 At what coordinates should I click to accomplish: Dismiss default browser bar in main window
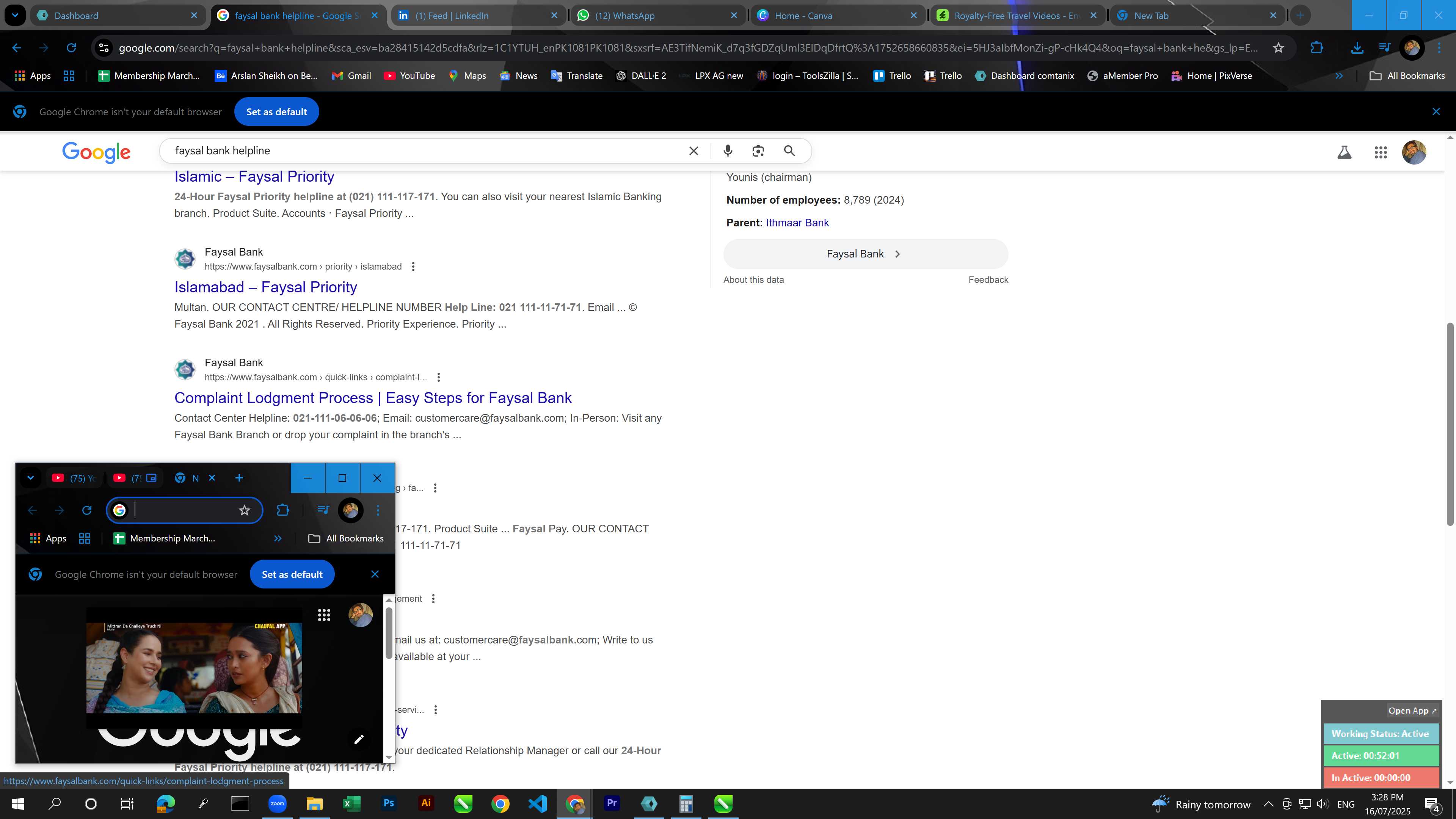(1436, 112)
